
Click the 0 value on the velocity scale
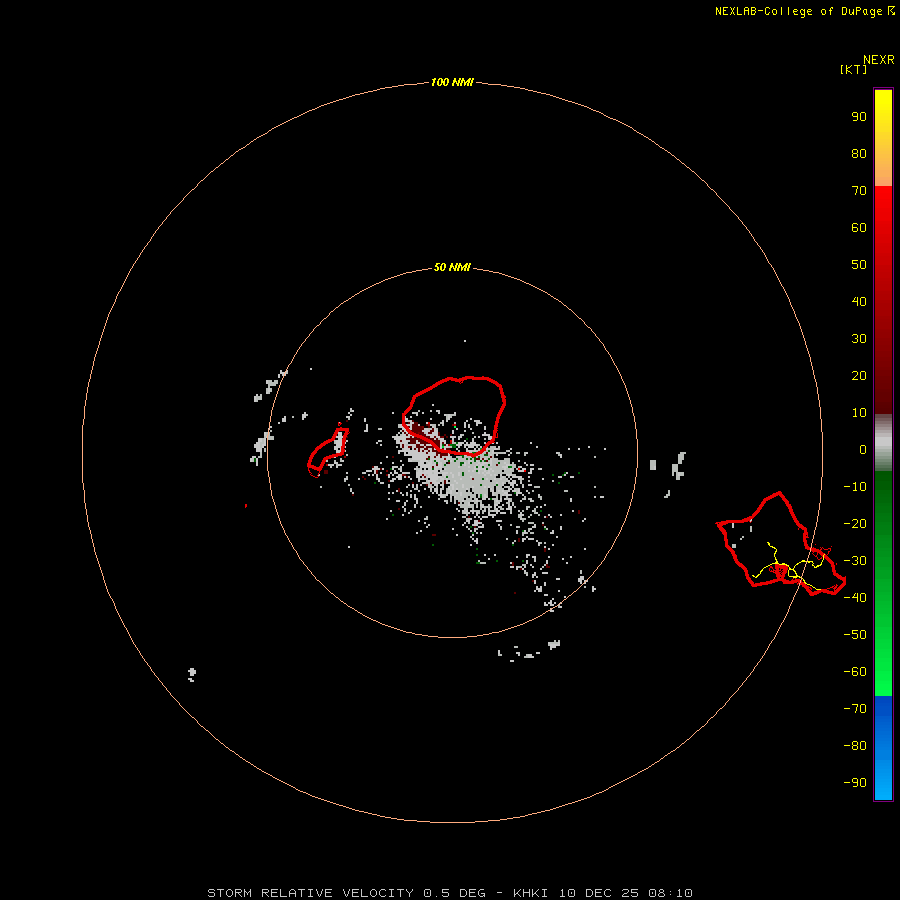click(863, 450)
